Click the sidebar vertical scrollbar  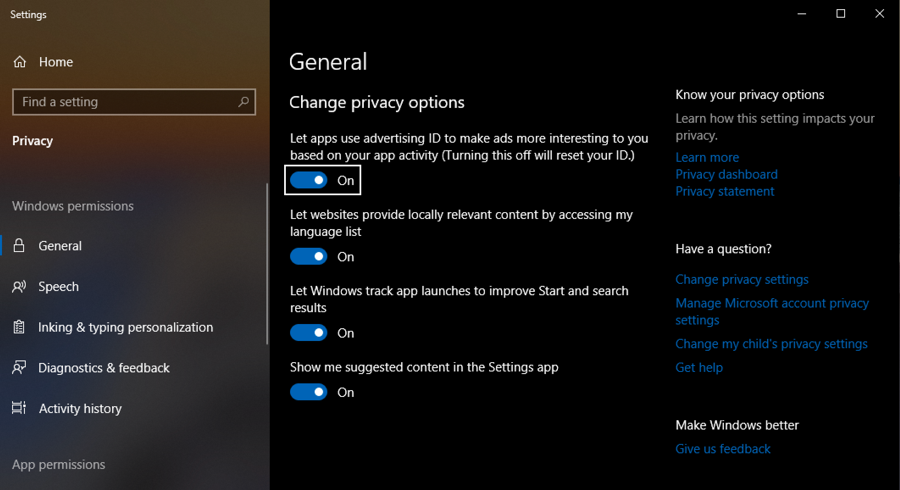(267, 264)
